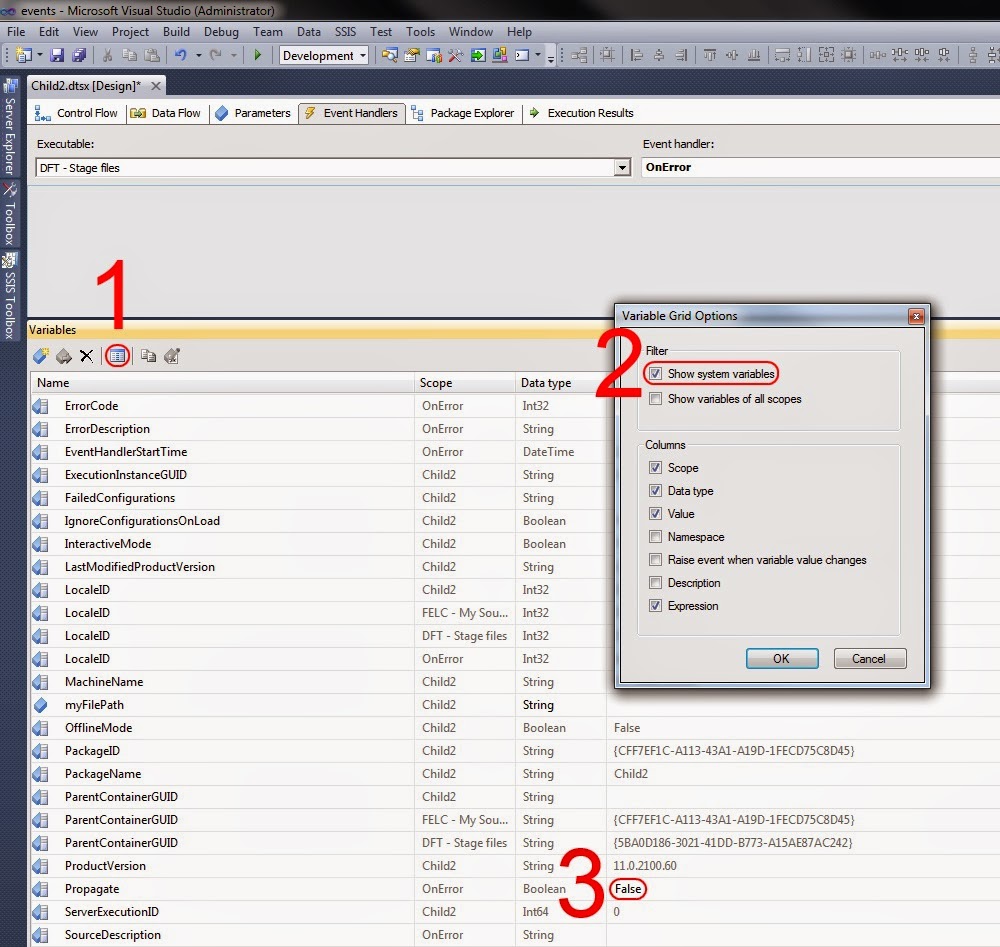Screen dimensions: 1000x947
Task: Click the Move Variable icon
Action: pyautogui.click(x=64, y=356)
